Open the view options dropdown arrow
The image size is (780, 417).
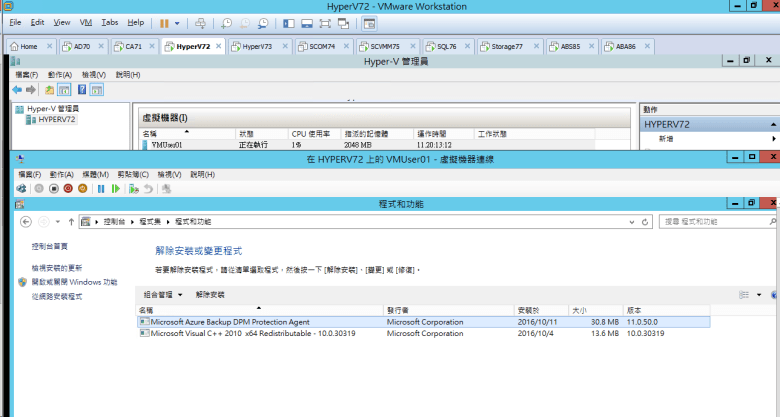tap(759, 295)
